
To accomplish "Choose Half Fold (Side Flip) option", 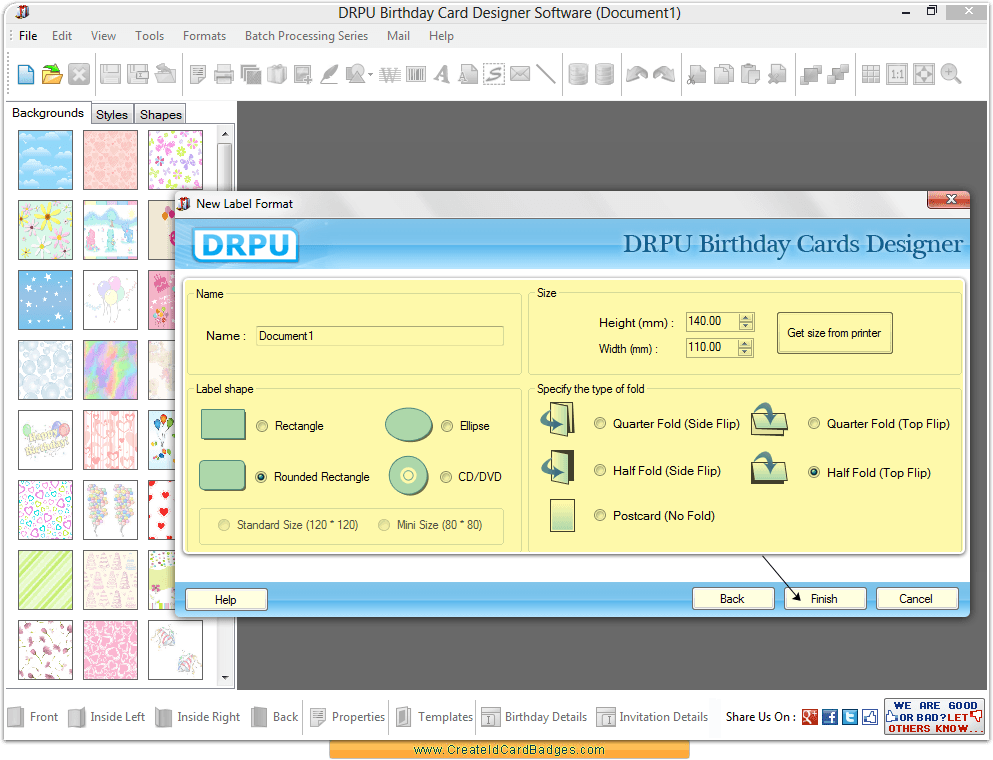I will click(600, 470).
